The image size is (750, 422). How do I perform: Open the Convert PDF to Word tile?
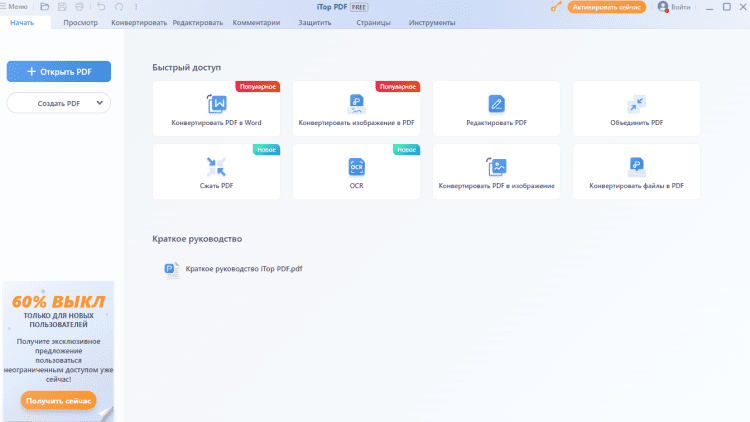click(x=216, y=110)
